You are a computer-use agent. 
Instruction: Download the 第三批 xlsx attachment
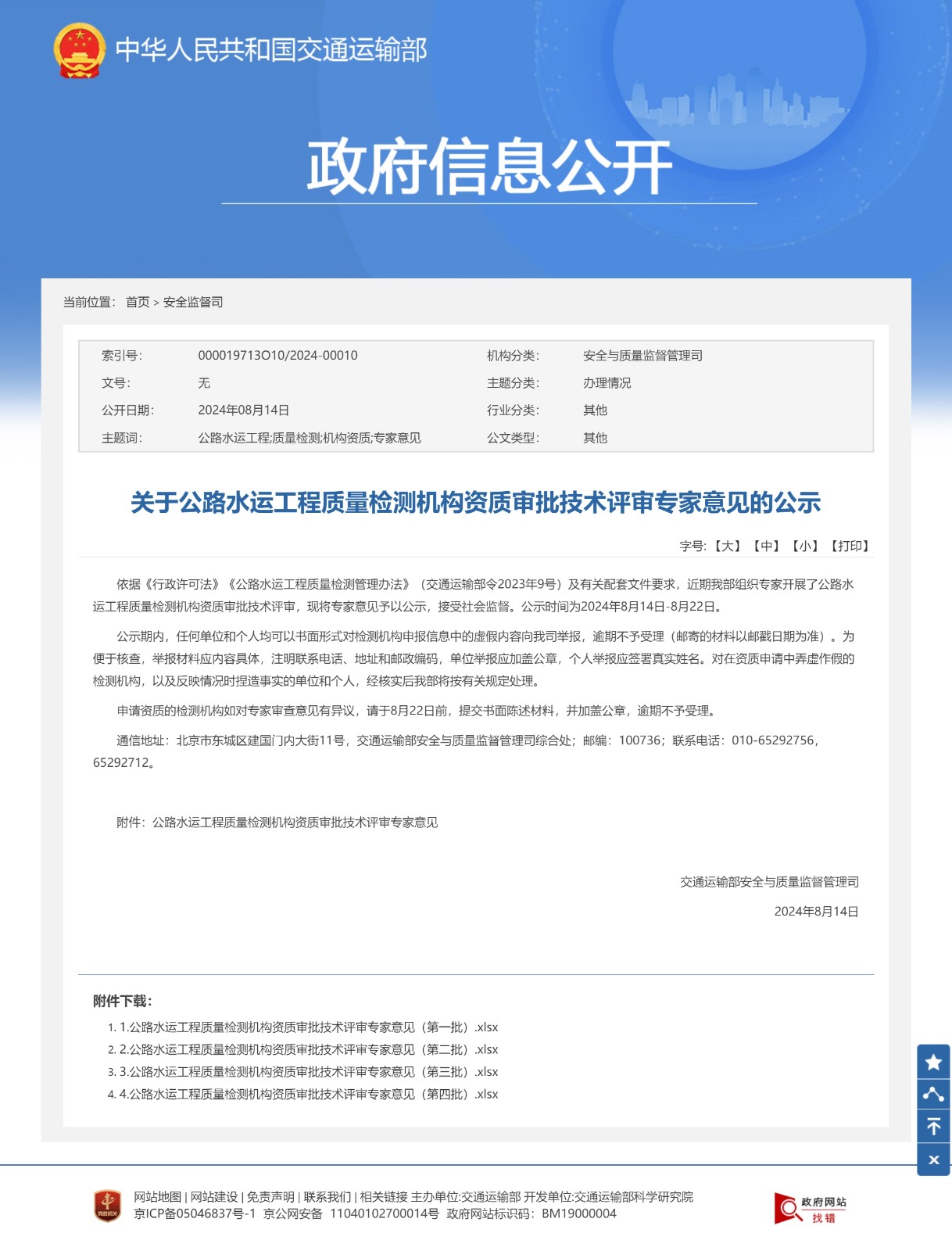click(308, 1072)
